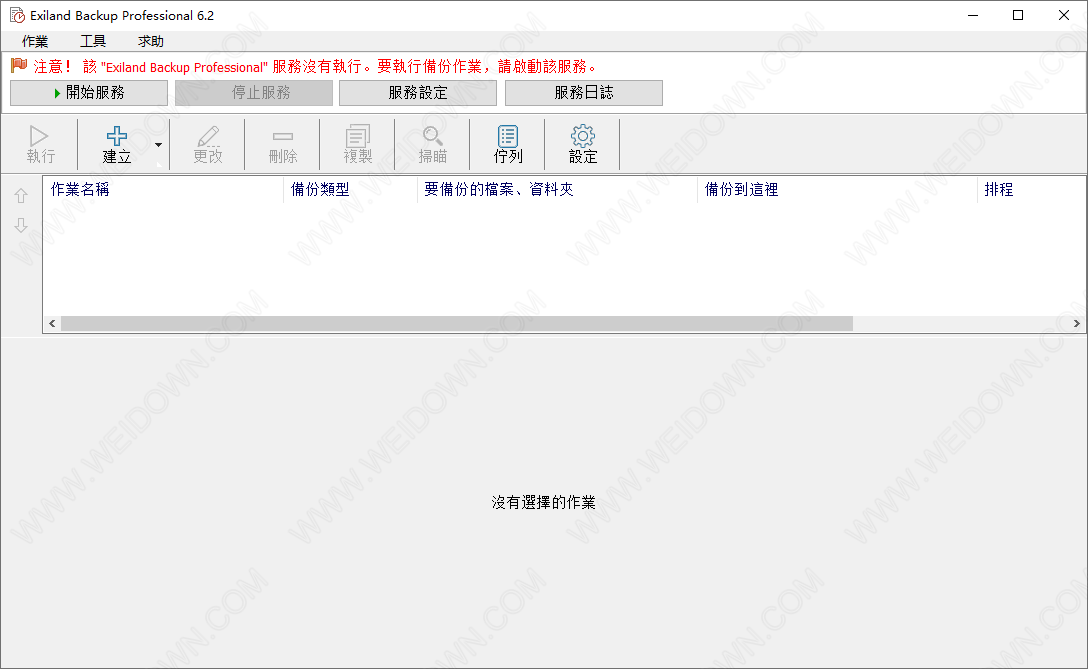This screenshot has height=669, width=1088.
Task: Open the 服務日誌 button
Action: point(584,92)
